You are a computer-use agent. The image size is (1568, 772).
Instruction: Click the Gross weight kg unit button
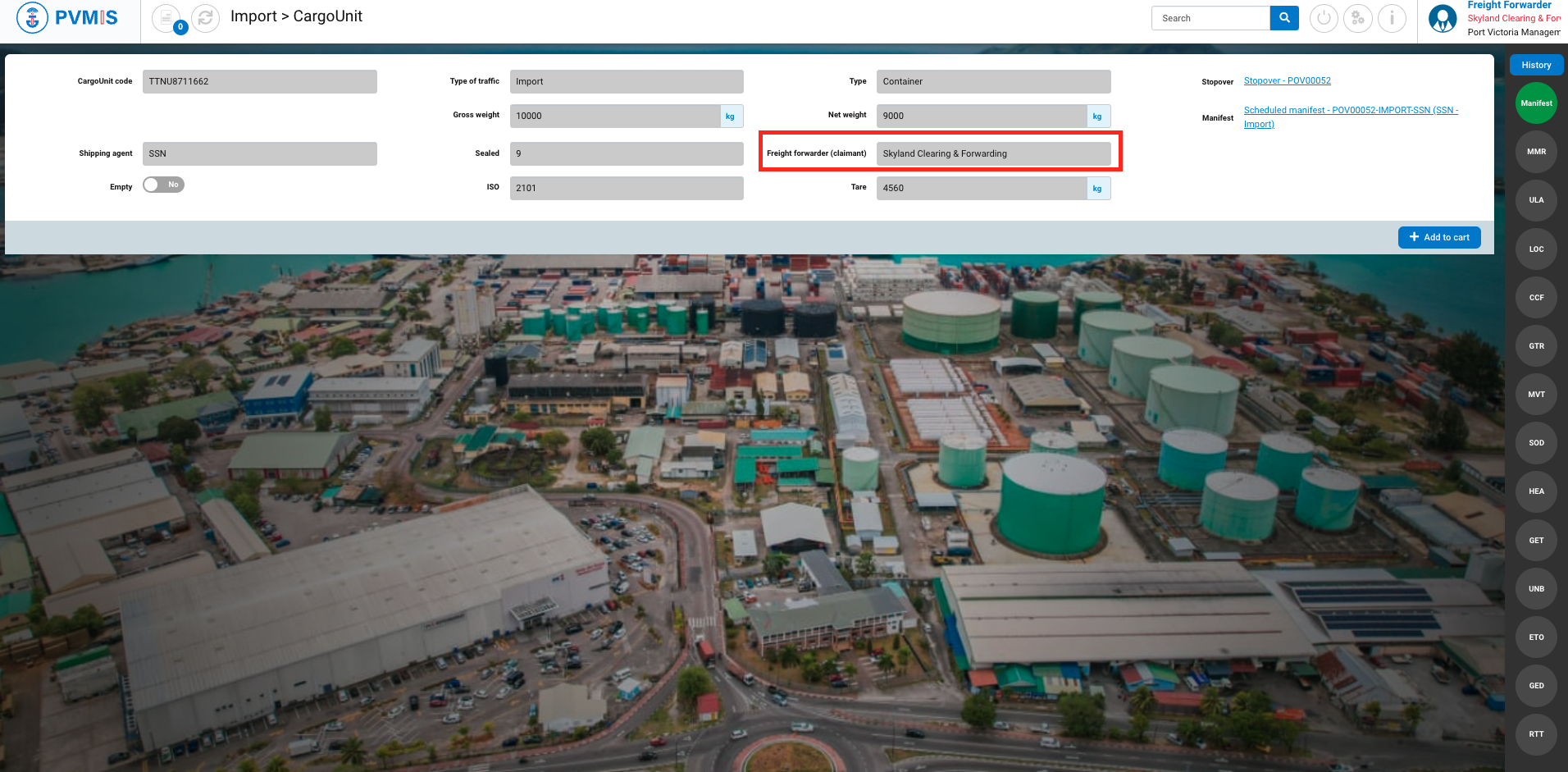point(731,116)
